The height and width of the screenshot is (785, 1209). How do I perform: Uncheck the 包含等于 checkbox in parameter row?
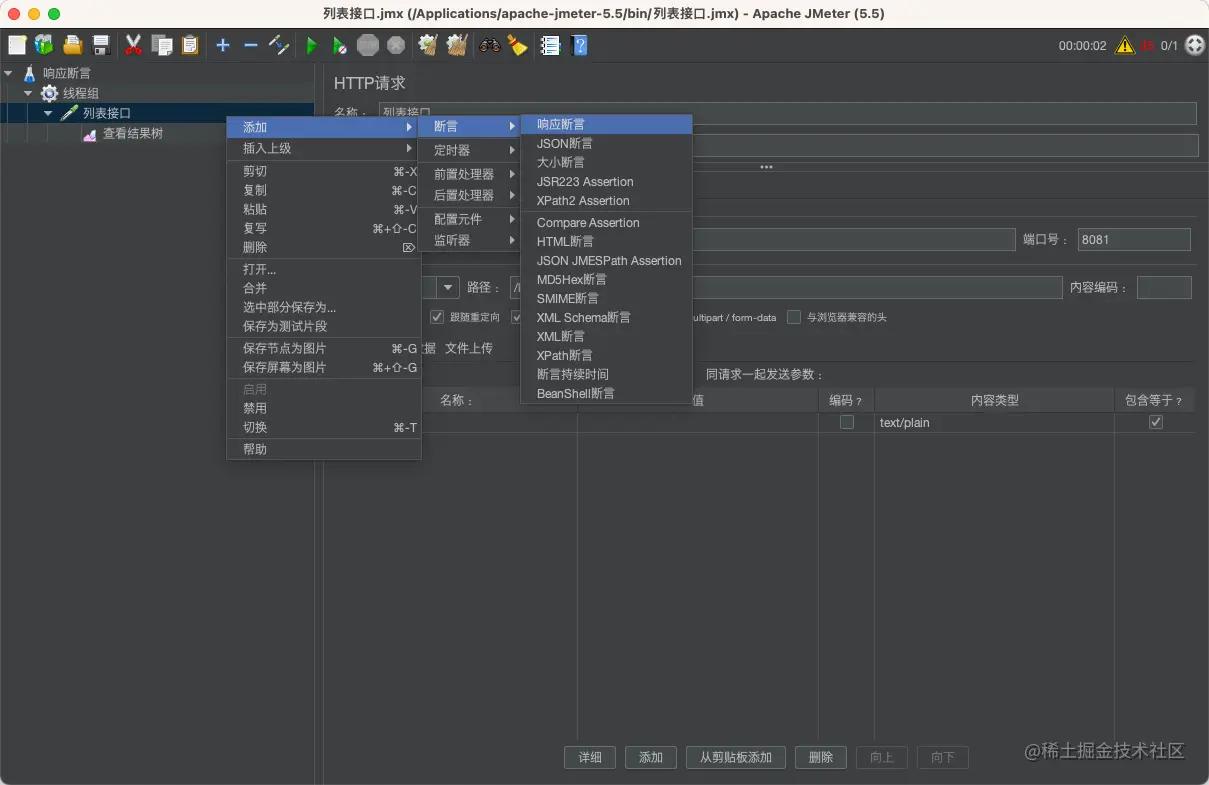tap(1156, 422)
